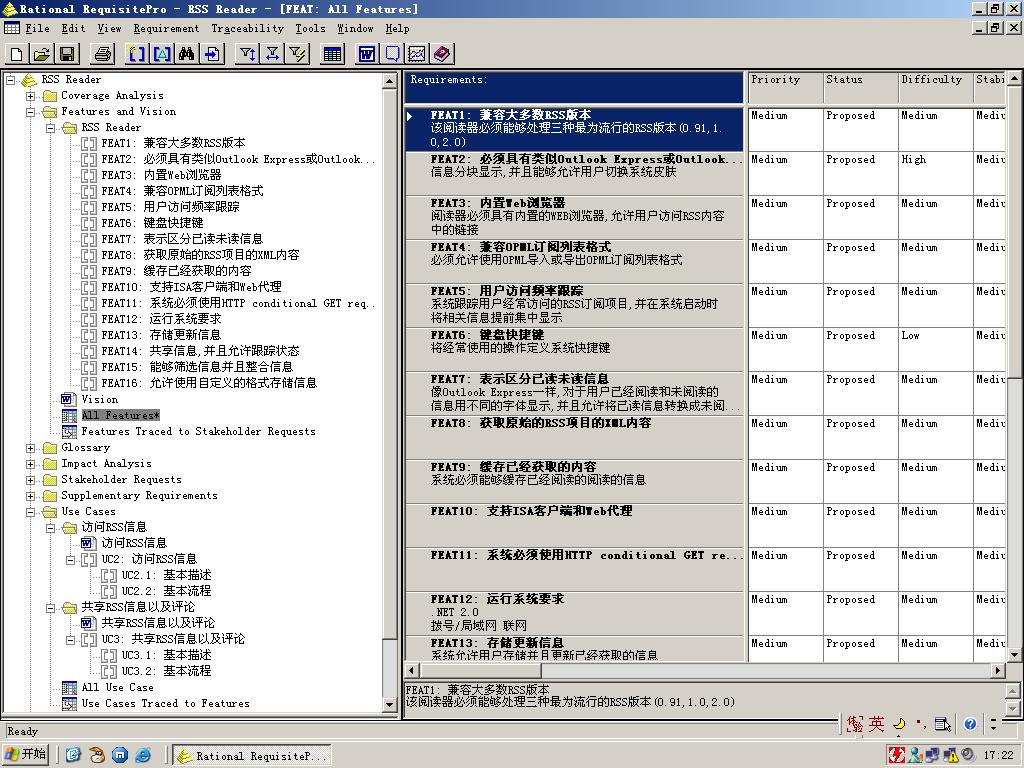Click the Internet Explorer quick launch icon
Viewport: 1024px width, 768px height.
pos(142,756)
